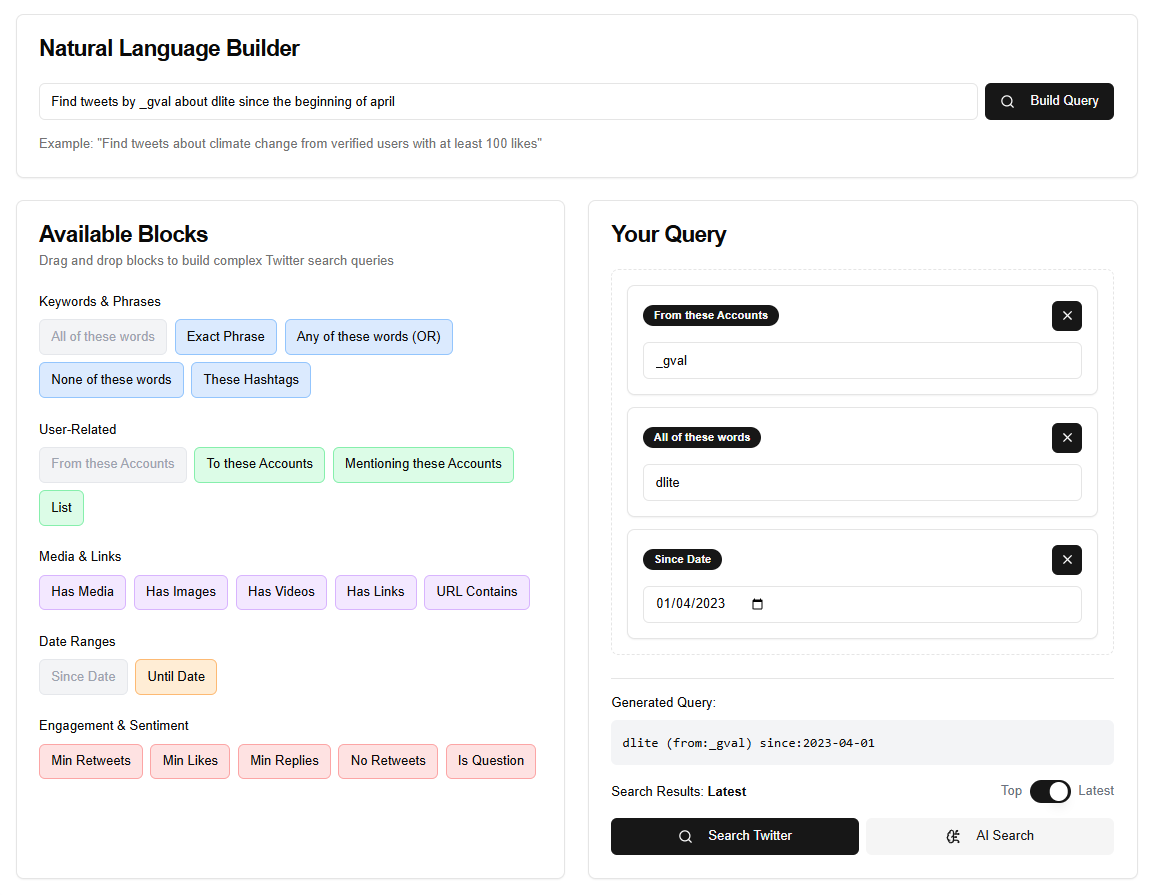The image size is (1153, 895).
Task: Edit the dlite words field
Action: (x=862, y=482)
